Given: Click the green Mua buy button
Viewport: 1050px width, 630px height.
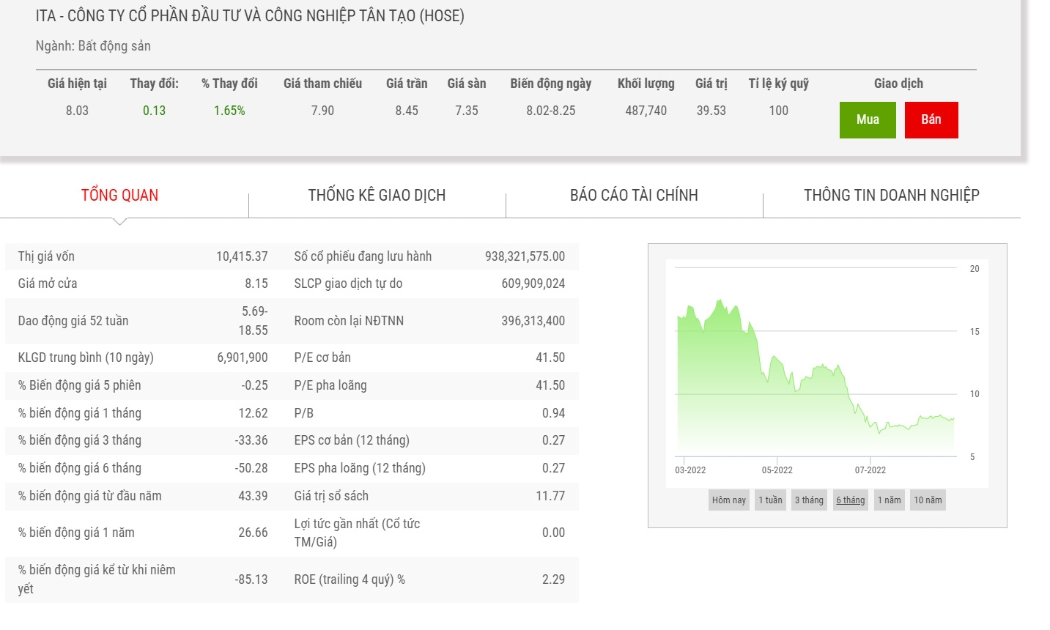Looking at the screenshot, I should pos(867,120).
